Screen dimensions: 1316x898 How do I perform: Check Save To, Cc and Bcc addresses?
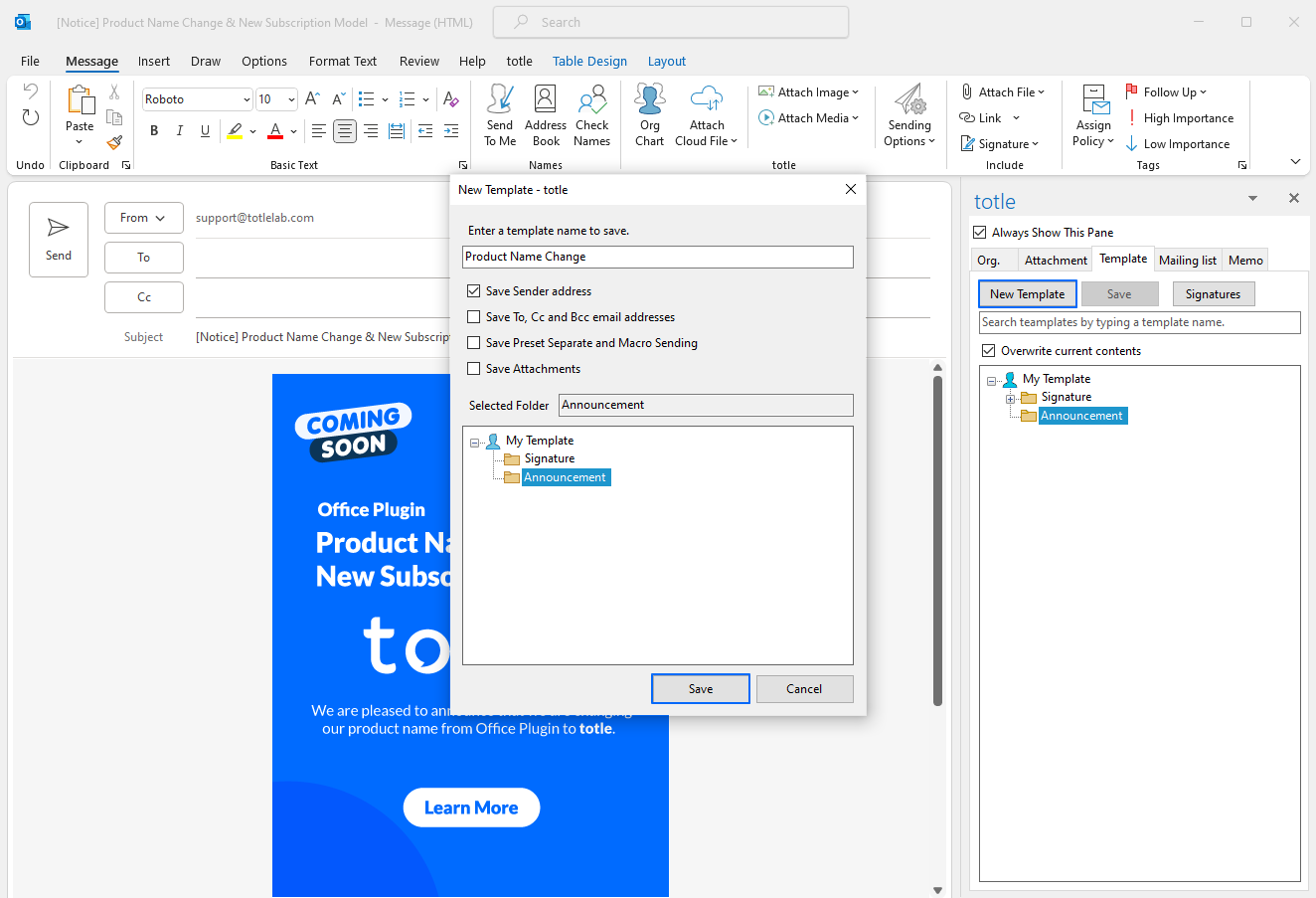pos(474,317)
